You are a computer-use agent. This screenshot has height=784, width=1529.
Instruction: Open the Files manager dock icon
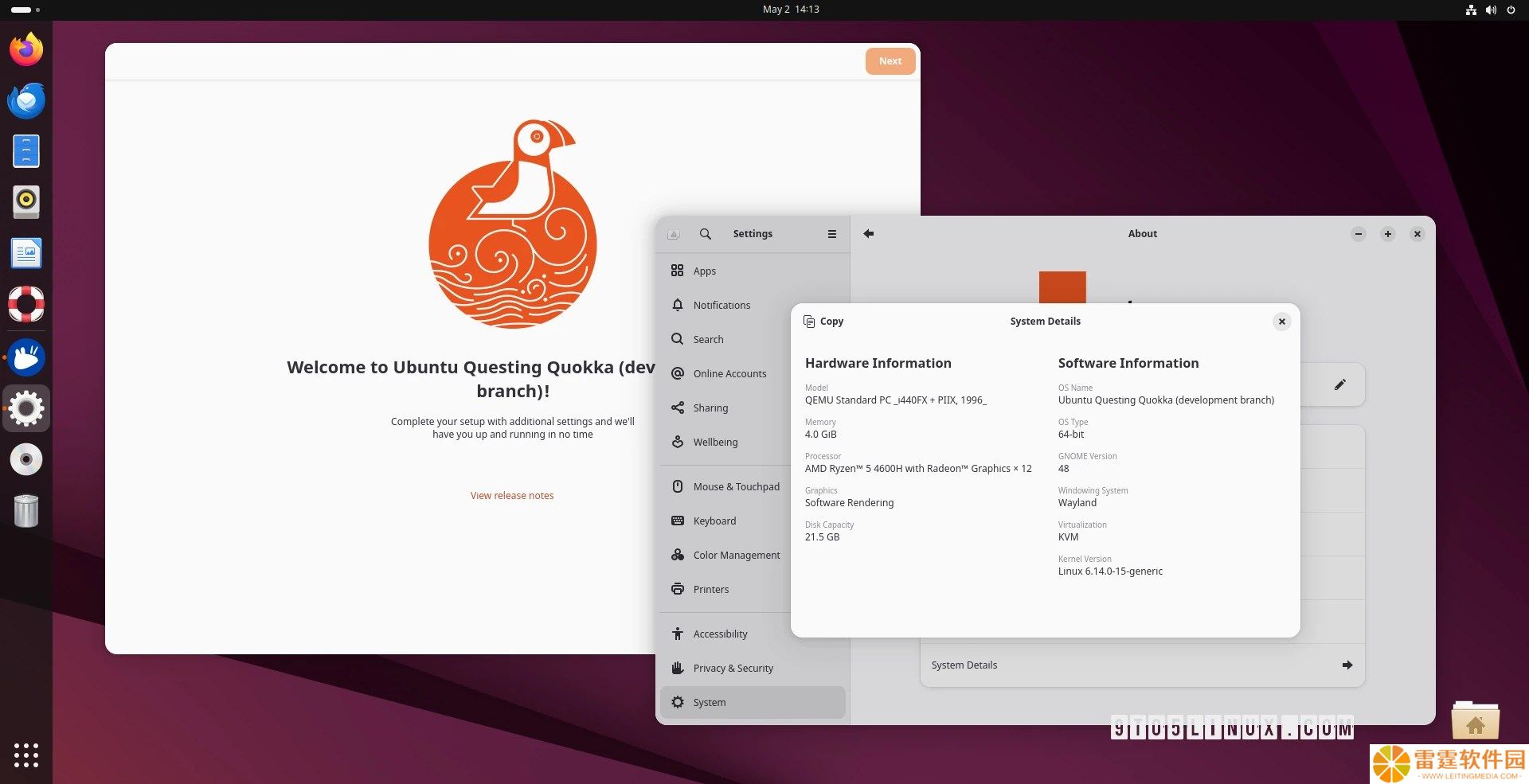(26, 151)
